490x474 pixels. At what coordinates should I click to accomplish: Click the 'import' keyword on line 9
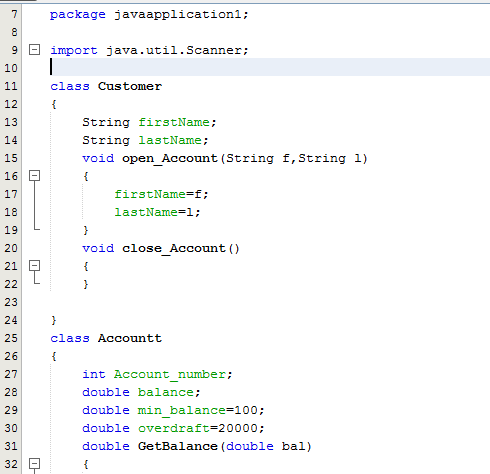tap(74, 51)
